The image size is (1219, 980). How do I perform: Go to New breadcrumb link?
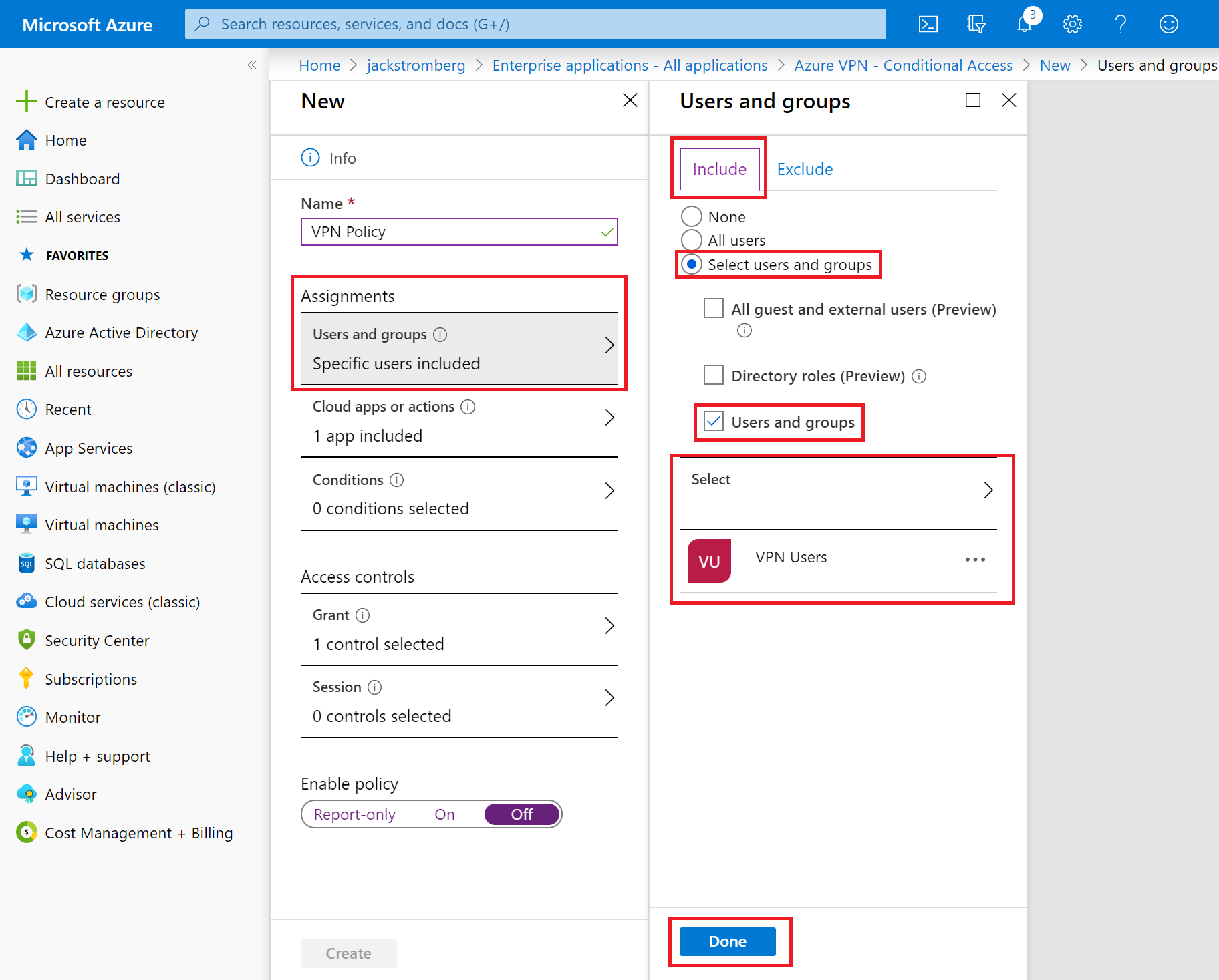tap(1055, 65)
